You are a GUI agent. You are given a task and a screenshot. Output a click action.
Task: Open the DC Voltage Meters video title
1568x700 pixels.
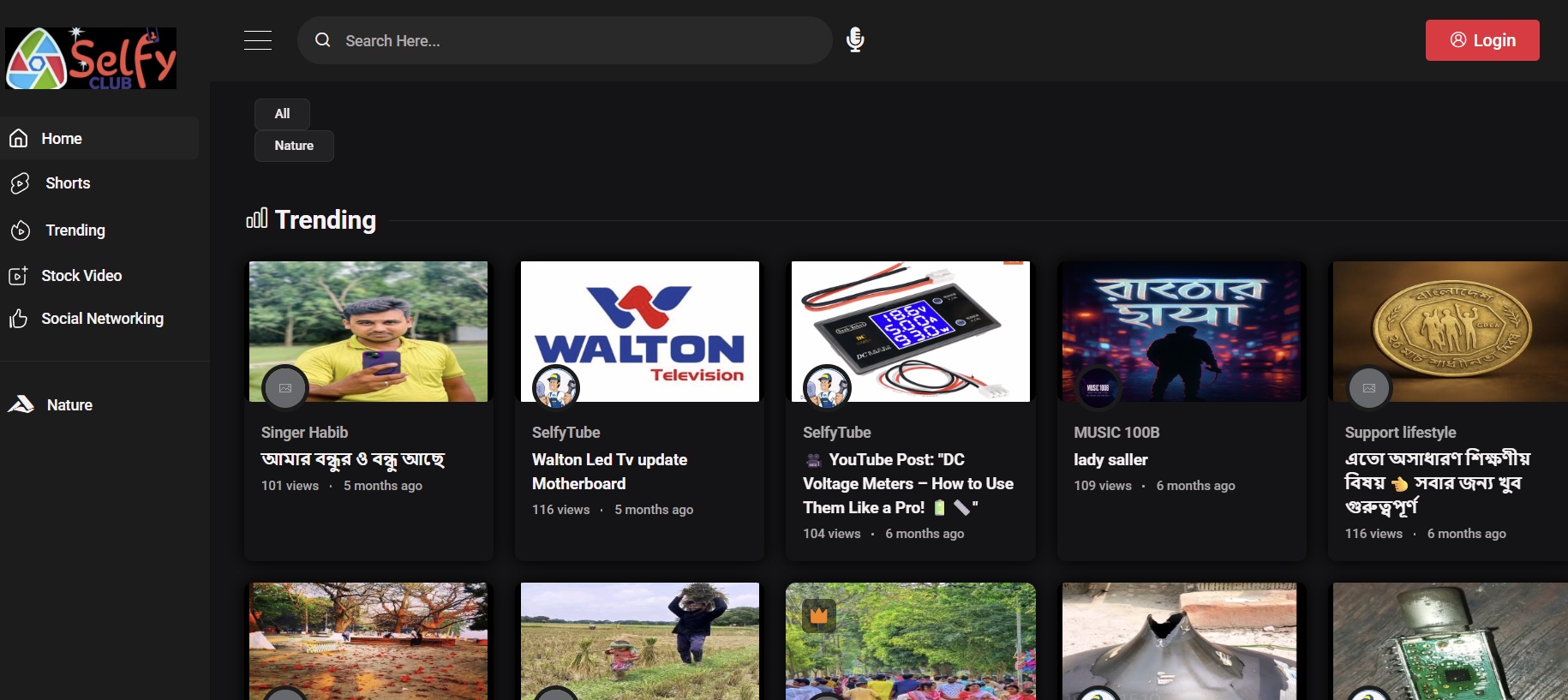tap(908, 484)
